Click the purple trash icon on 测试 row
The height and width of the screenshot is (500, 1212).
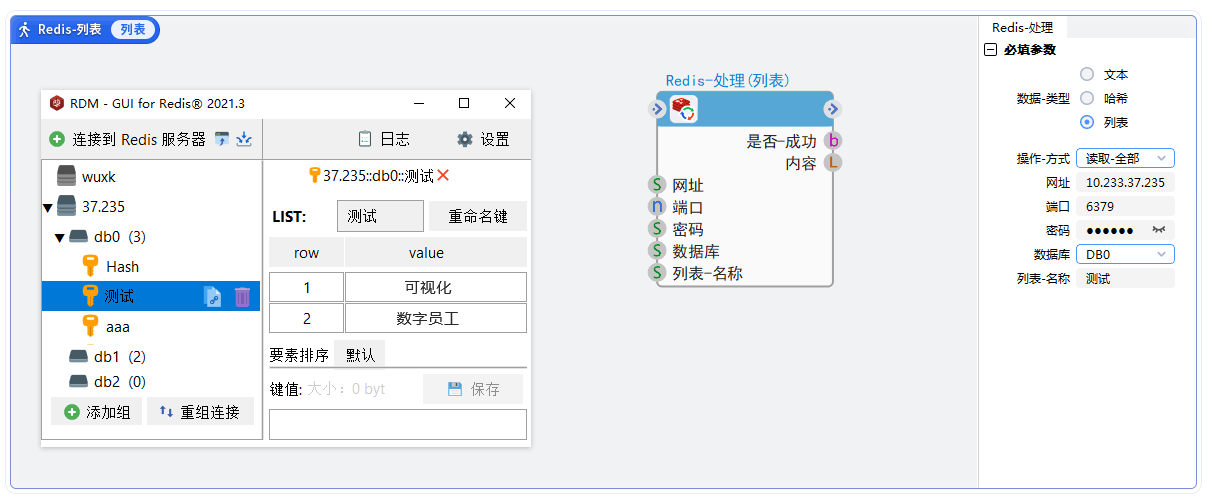[242, 296]
